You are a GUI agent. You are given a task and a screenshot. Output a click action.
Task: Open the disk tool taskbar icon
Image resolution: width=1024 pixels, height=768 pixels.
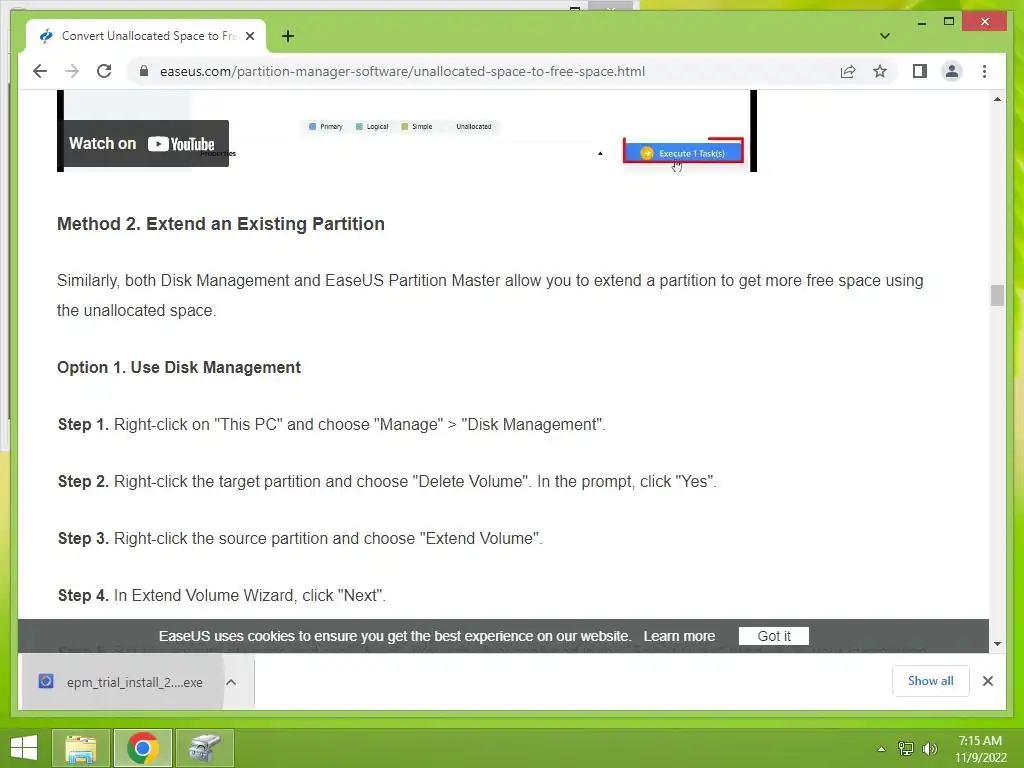(x=204, y=748)
